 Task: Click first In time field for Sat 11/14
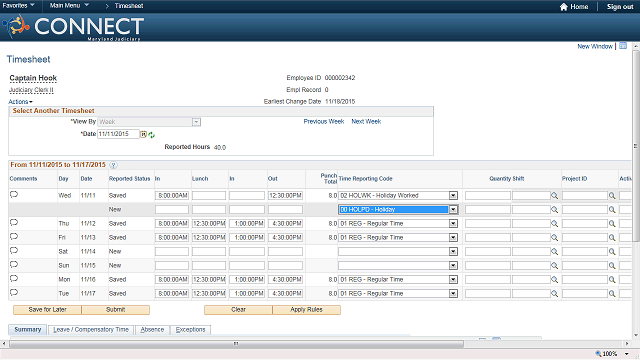[172, 251]
